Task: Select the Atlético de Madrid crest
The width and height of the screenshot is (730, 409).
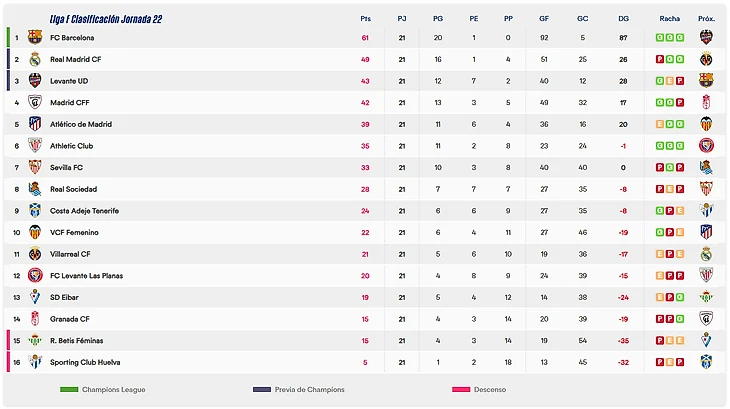Action: (x=35, y=124)
